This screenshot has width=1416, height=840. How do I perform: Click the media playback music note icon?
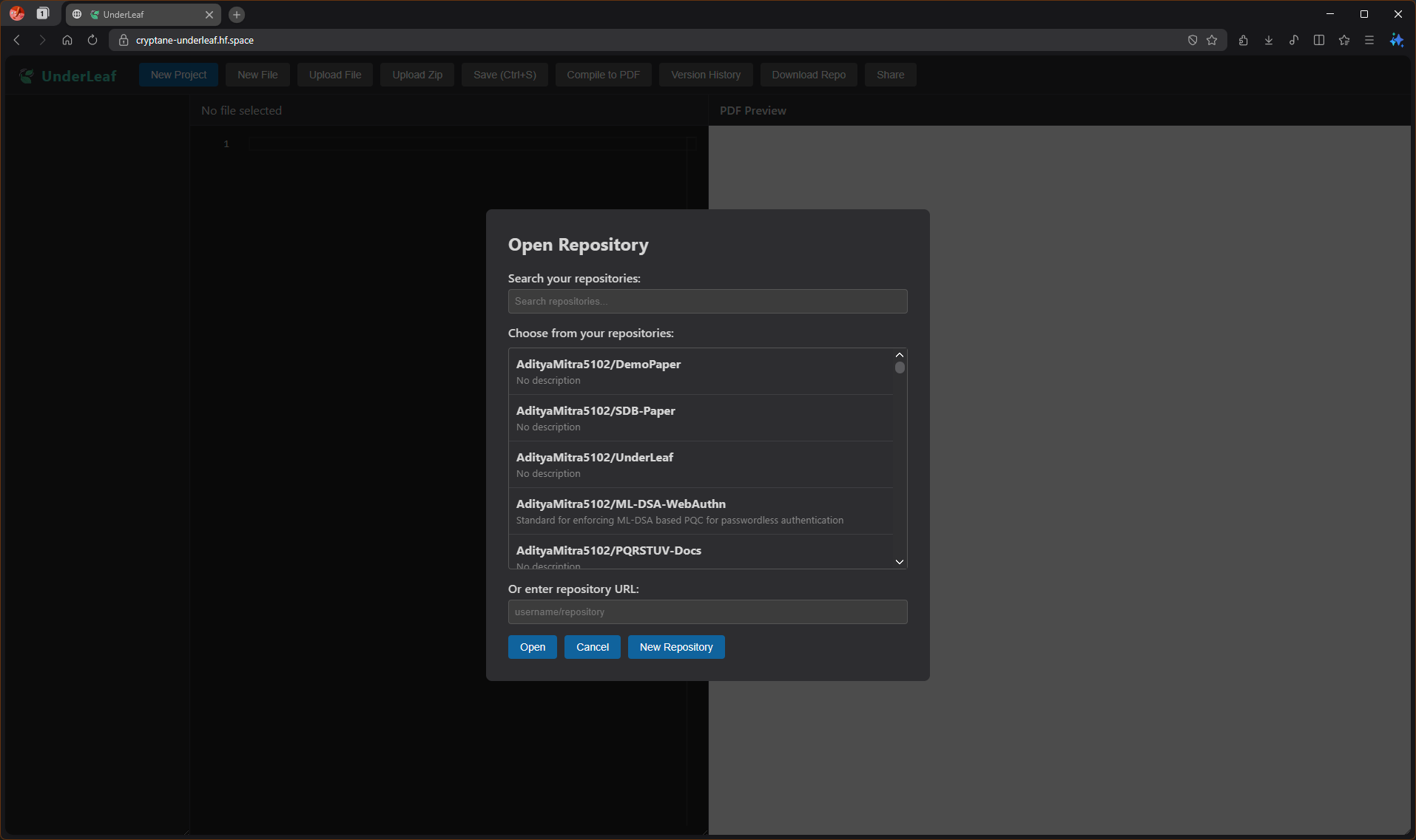tap(1294, 41)
